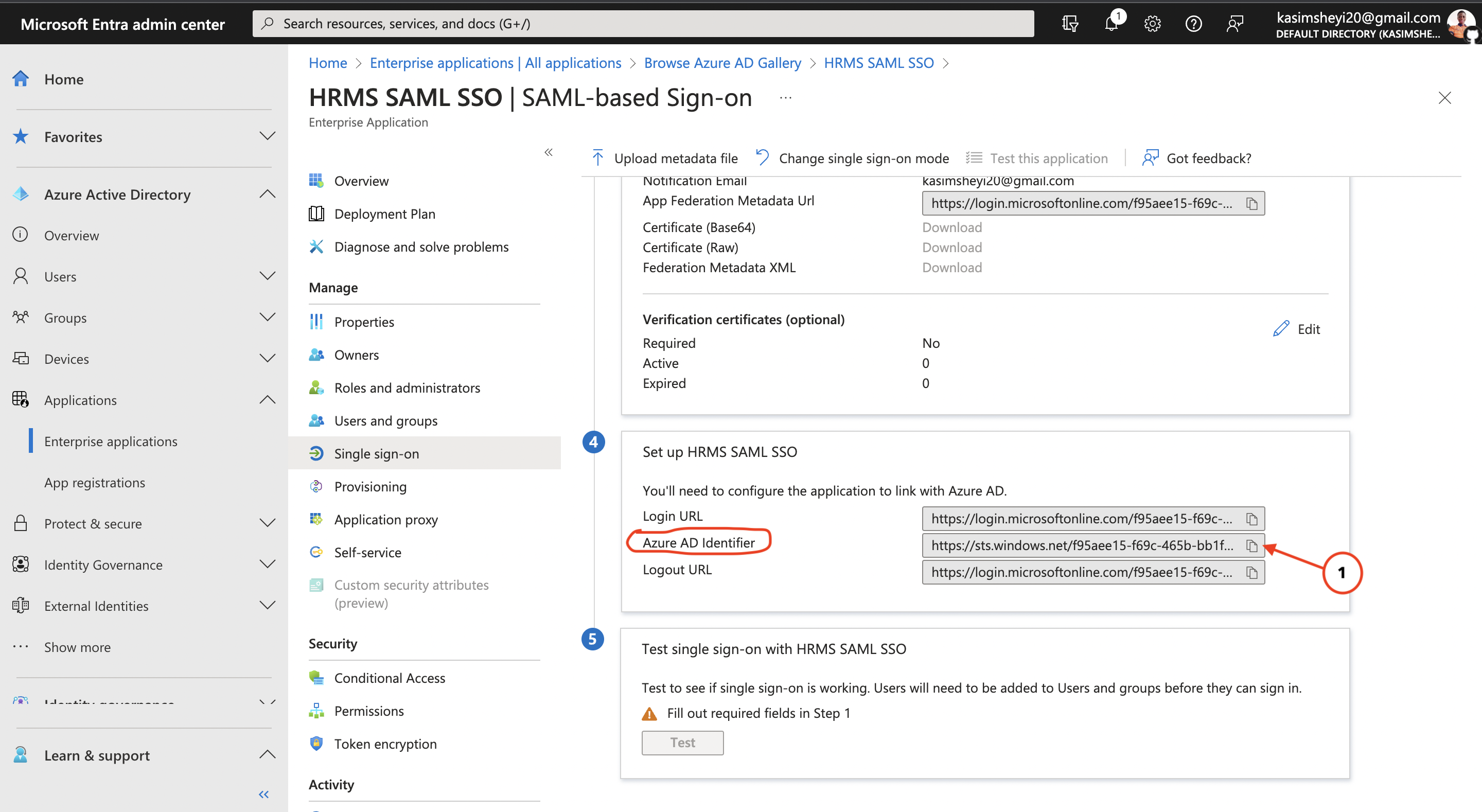
Task: Open portal settings gear icon
Action: pos(1152,24)
